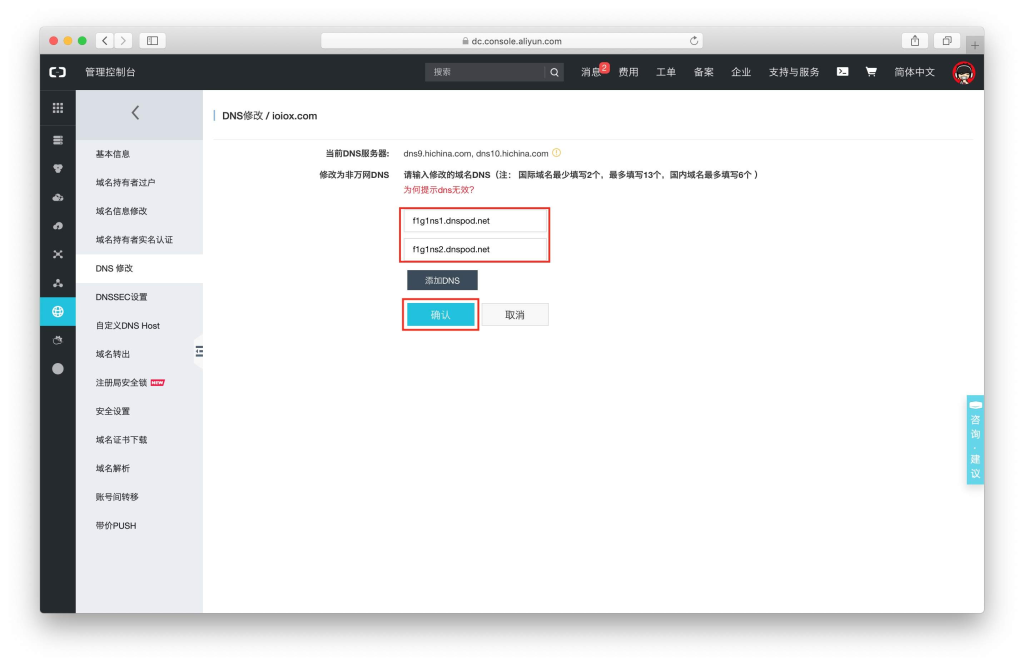This screenshot has width=1024, height=666.
Task: Click the info icon beside current DNS servers
Action: [557, 152]
